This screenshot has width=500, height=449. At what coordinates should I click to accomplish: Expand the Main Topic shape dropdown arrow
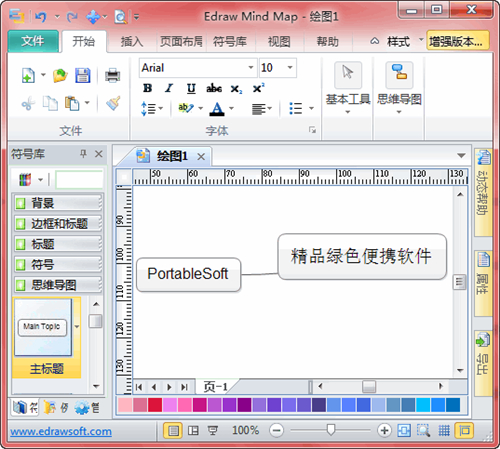(77, 327)
